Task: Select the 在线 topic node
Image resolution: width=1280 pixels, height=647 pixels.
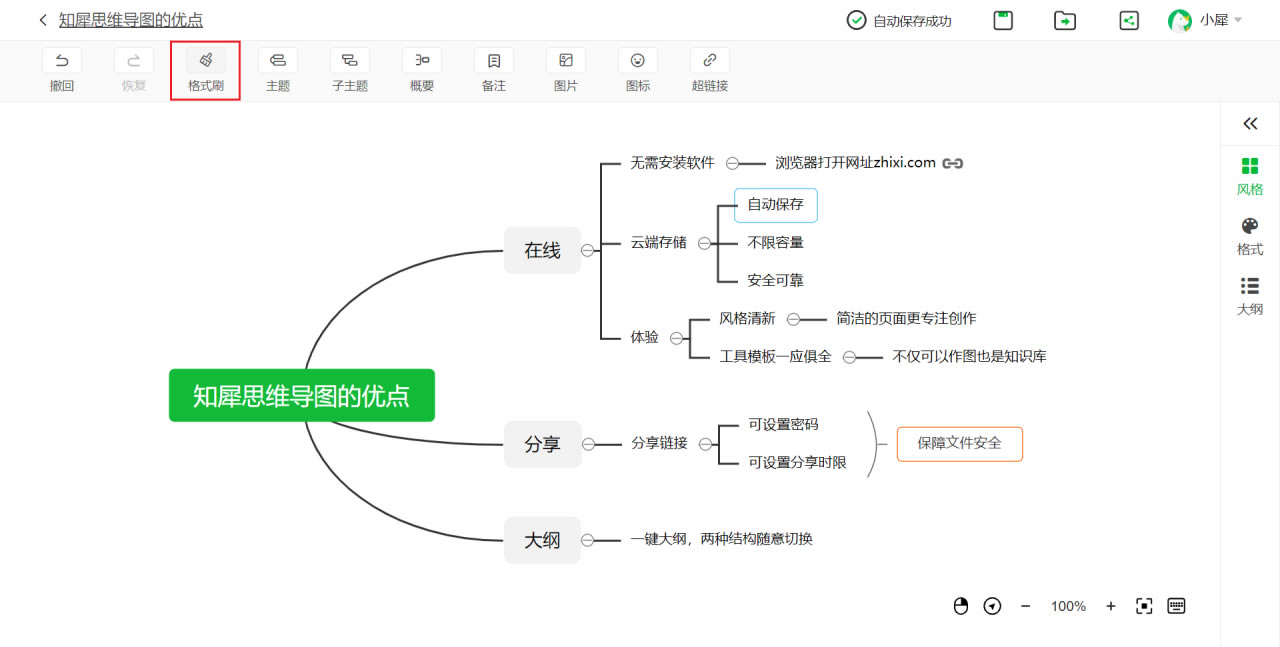Action: pos(542,250)
